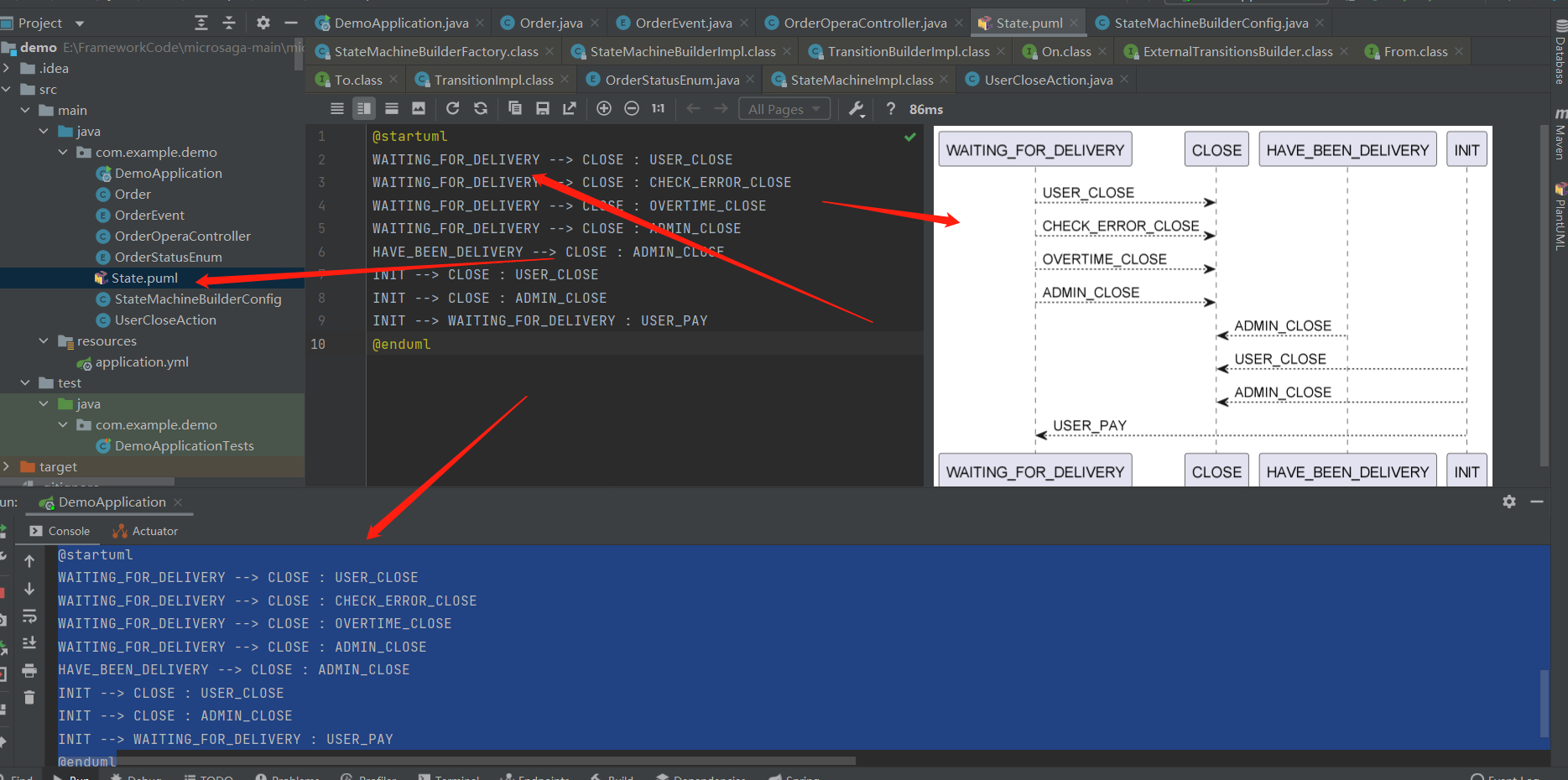The width and height of the screenshot is (1568, 780).
Task: Close the StateMachineImpl.class tab
Action: point(945,80)
